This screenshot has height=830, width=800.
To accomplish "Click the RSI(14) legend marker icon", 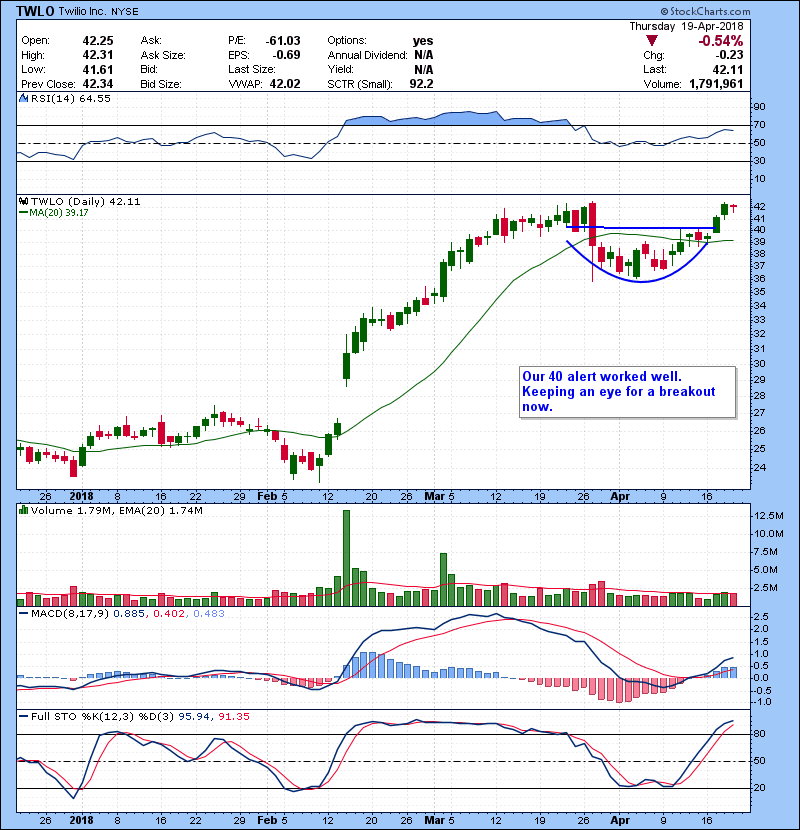I will click(x=24, y=99).
